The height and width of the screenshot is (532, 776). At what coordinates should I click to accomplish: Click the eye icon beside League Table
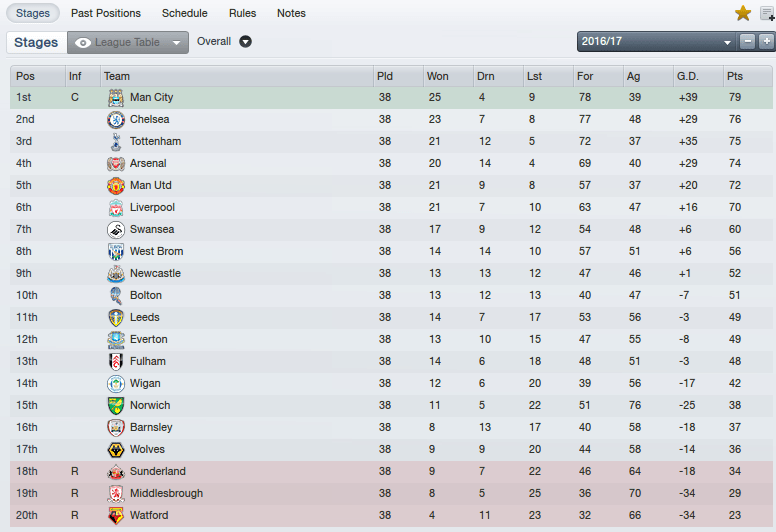click(82, 43)
